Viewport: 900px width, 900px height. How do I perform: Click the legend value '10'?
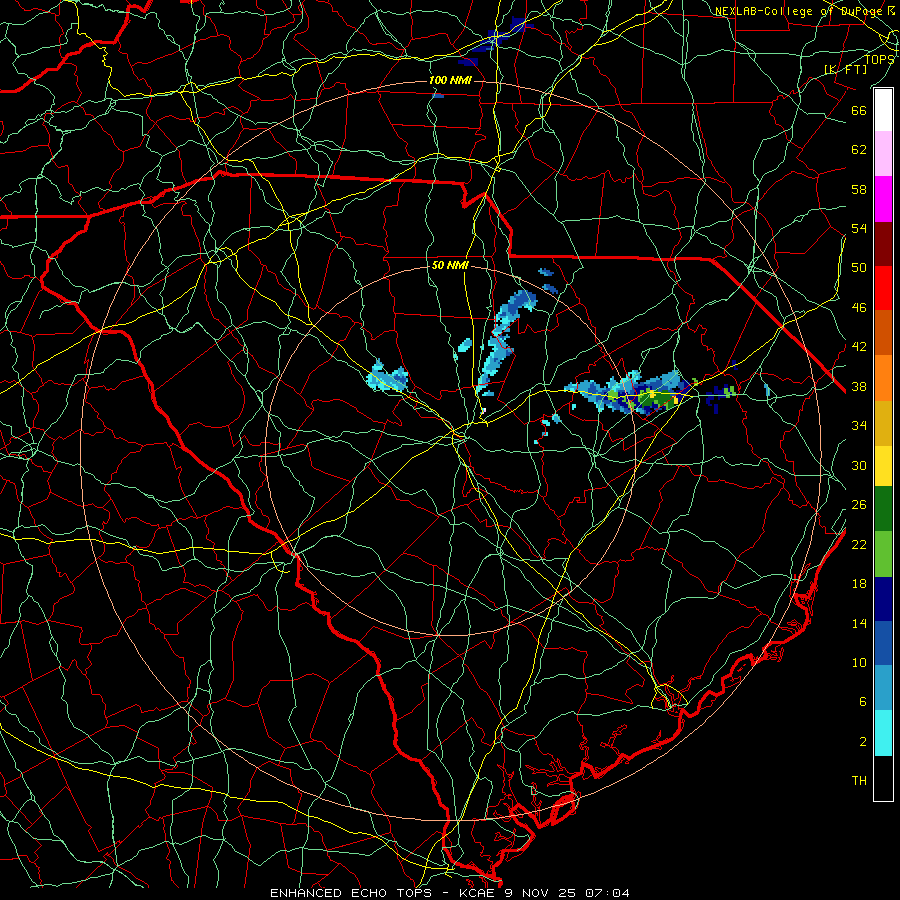pos(859,662)
